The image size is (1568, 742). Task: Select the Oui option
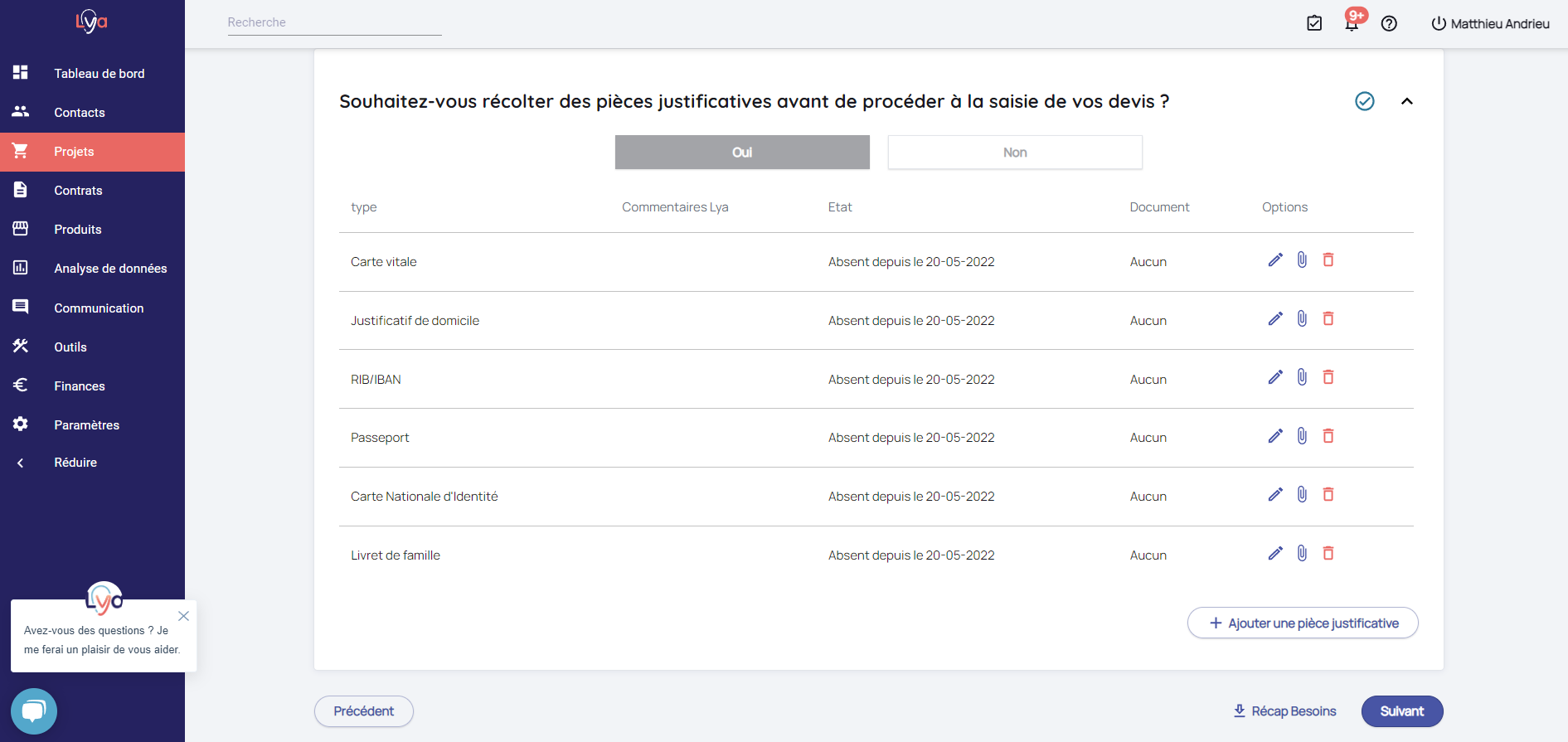click(742, 153)
